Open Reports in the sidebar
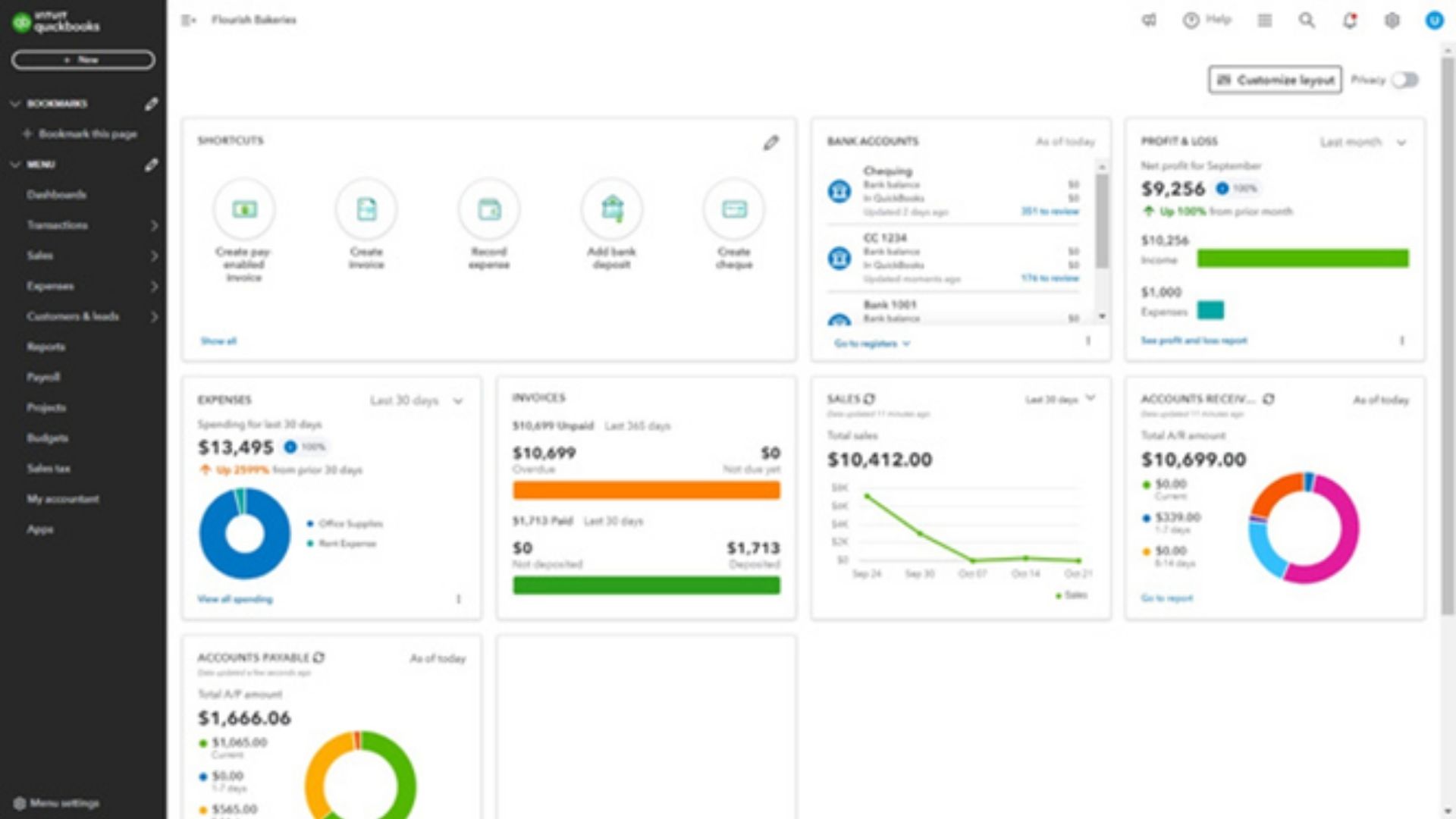 (x=46, y=347)
